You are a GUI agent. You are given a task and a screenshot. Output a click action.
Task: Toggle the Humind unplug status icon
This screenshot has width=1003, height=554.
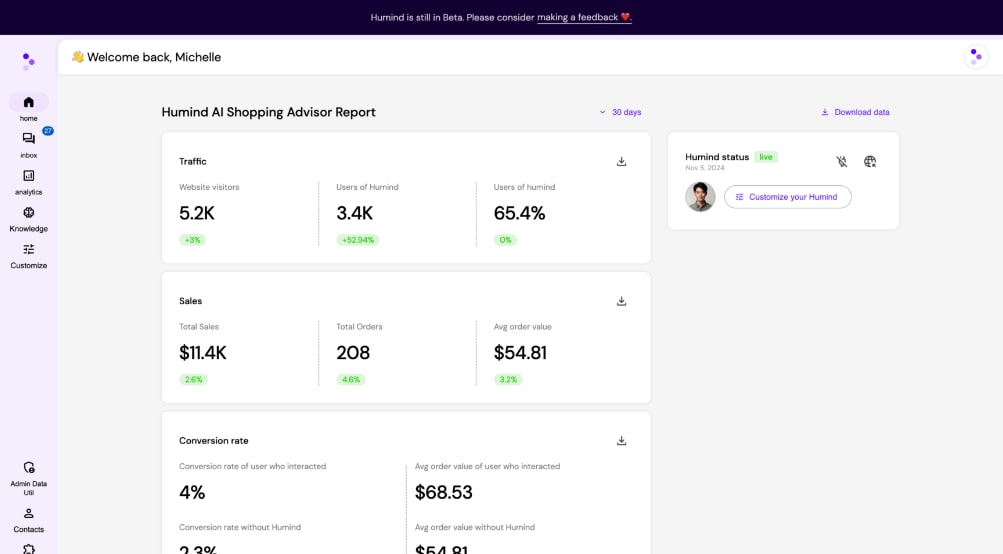tap(842, 162)
